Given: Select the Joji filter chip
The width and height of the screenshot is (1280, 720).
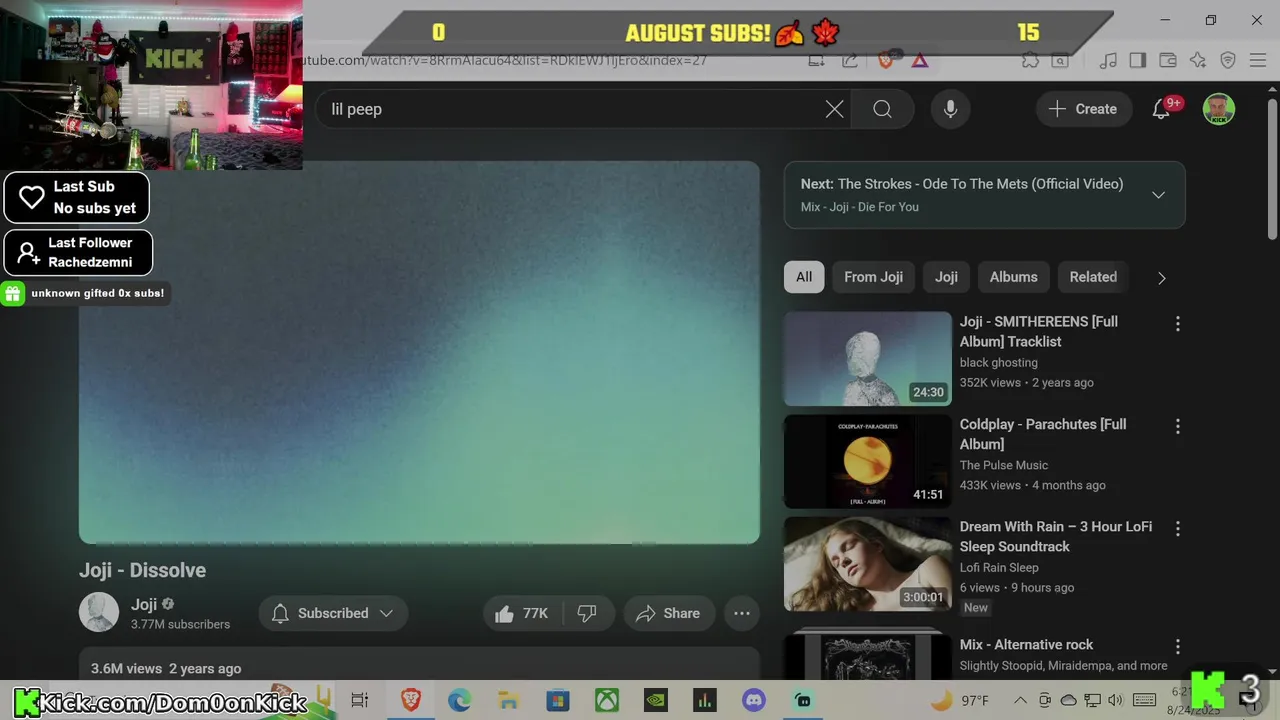Looking at the screenshot, I should (946, 277).
